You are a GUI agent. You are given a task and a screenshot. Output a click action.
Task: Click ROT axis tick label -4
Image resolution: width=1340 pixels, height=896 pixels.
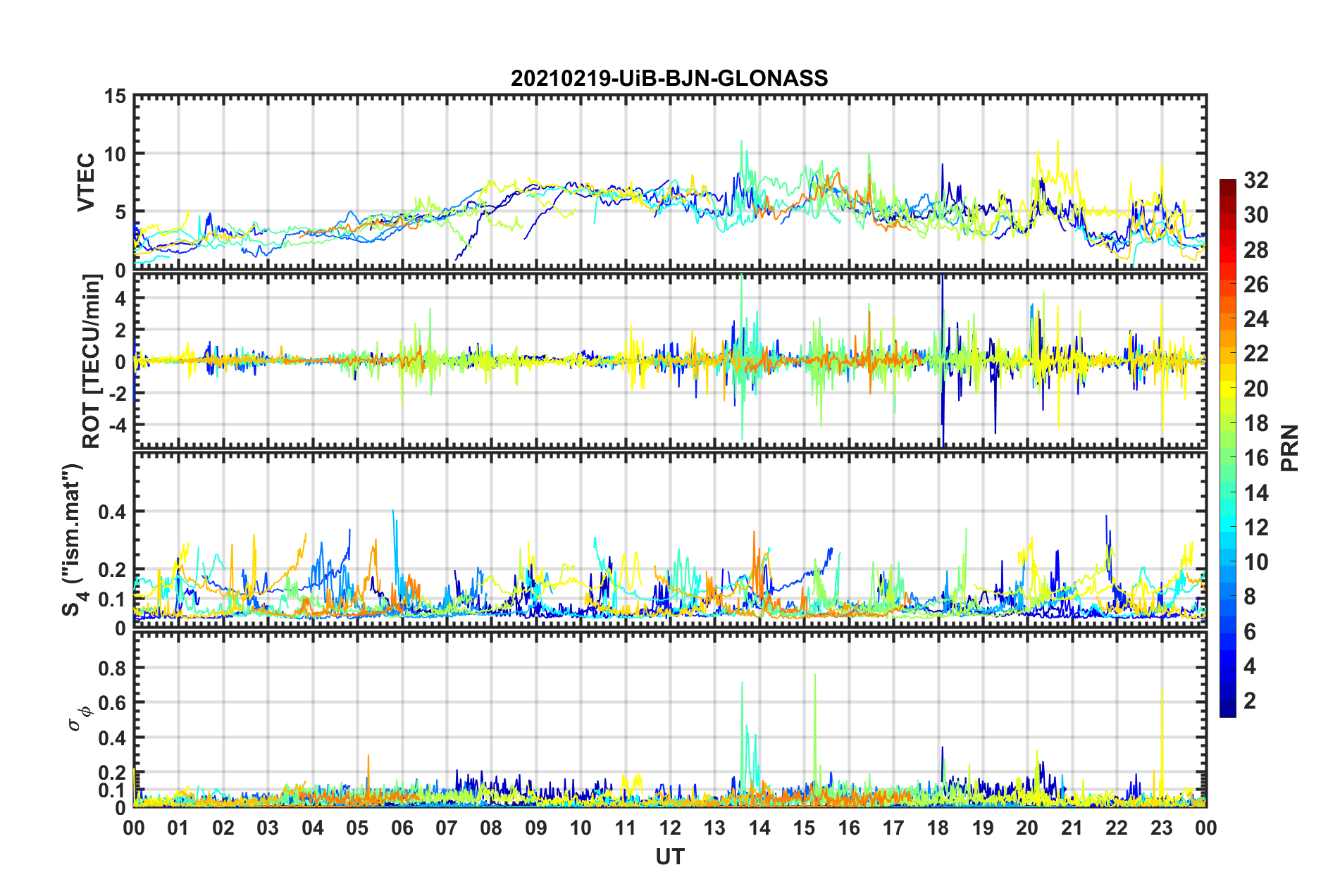point(117,425)
